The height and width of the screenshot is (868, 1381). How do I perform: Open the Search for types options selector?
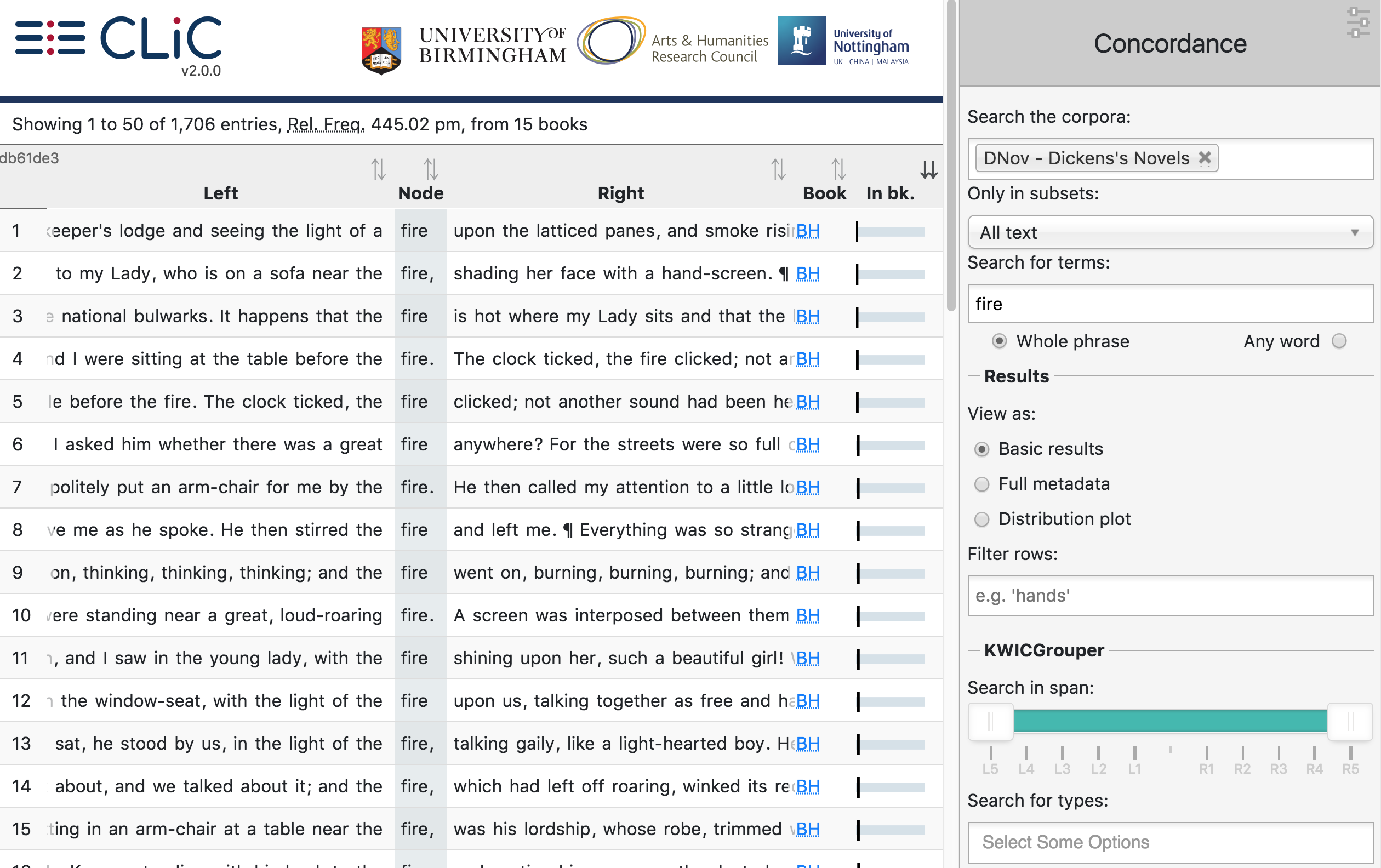click(1170, 842)
